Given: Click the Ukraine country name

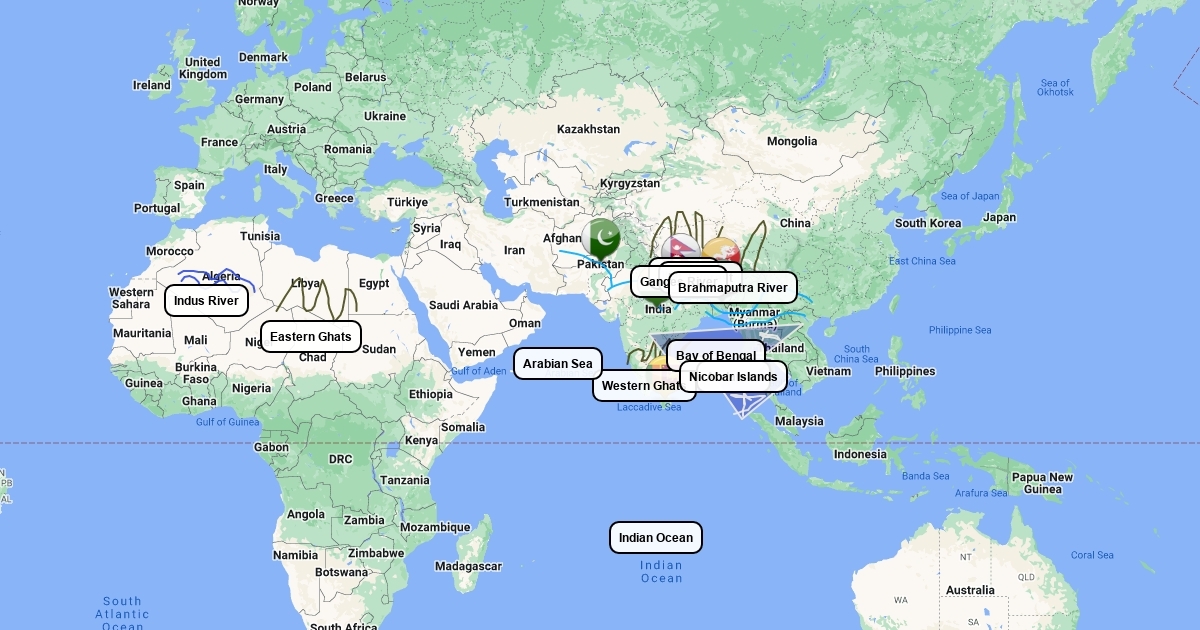Looking at the screenshot, I should point(385,116).
